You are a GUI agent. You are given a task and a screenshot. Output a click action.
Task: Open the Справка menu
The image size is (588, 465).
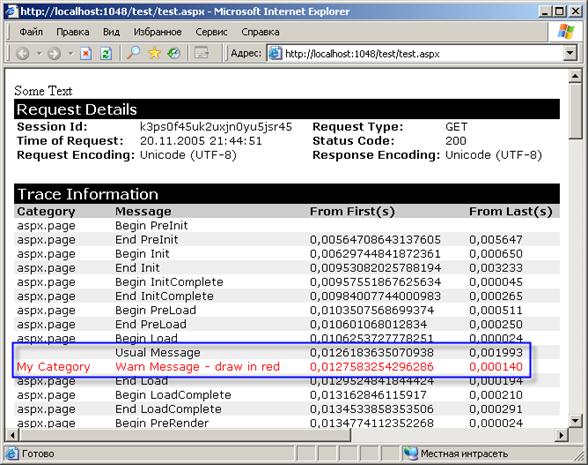point(260,32)
